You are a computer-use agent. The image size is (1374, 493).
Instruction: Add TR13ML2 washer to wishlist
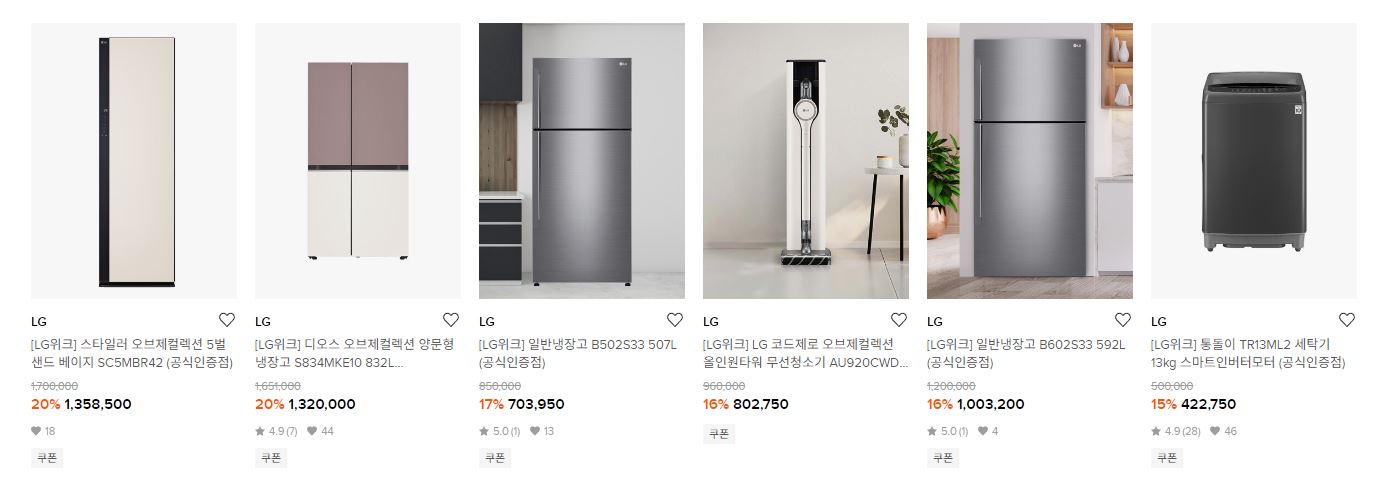point(1347,320)
